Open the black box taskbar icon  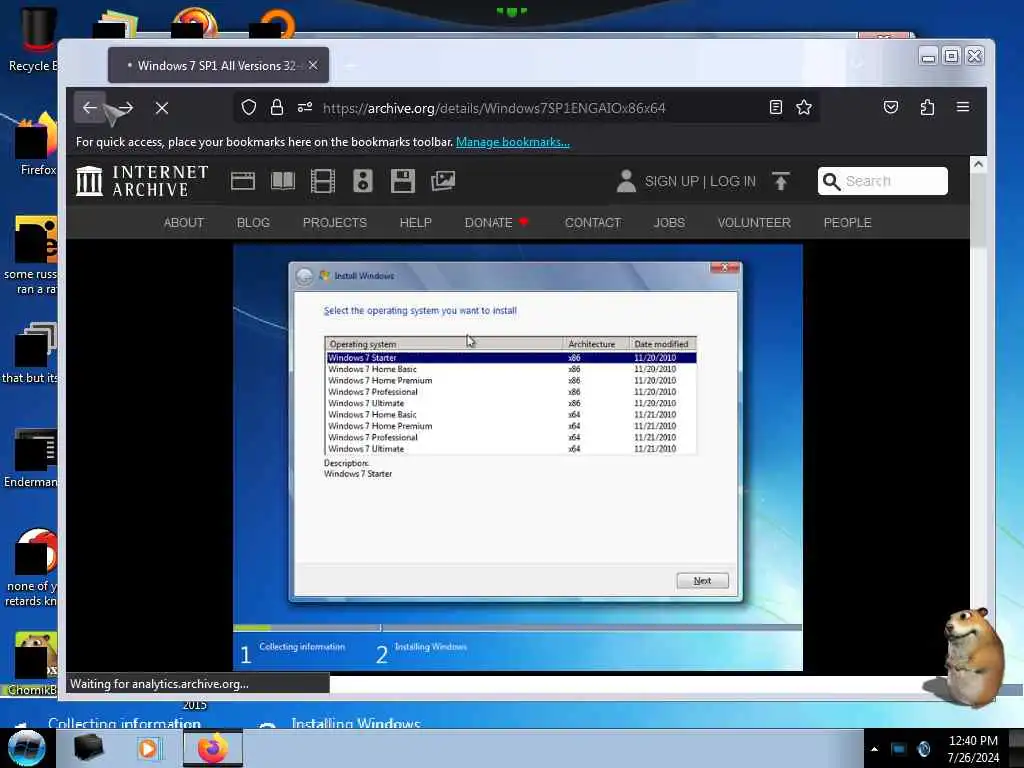click(x=88, y=748)
